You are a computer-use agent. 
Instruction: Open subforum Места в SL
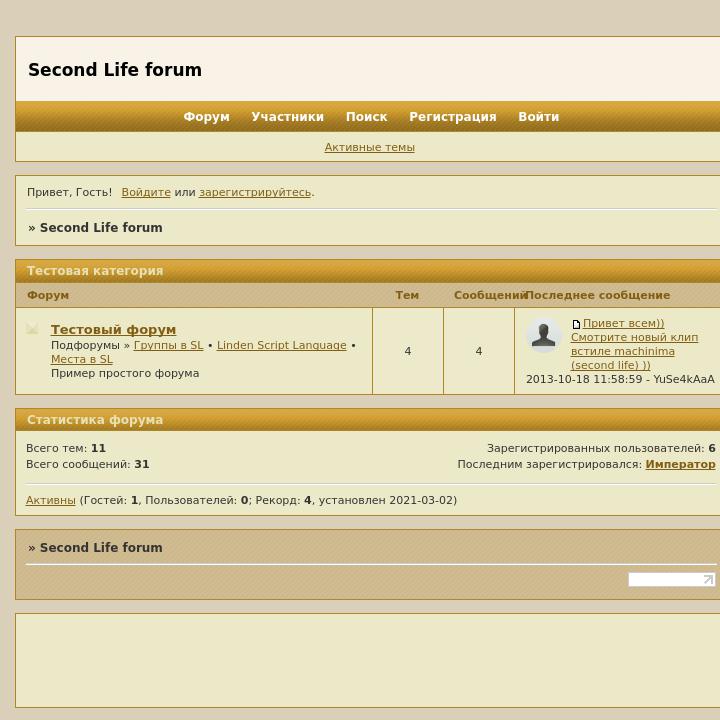82,359
